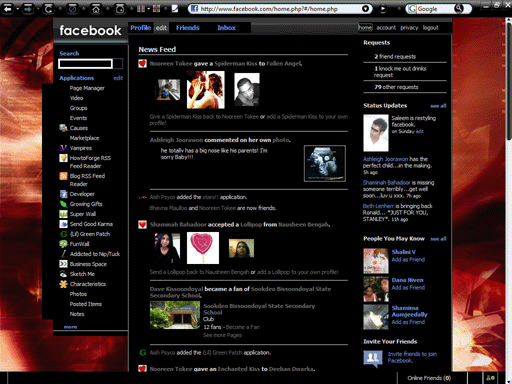Open the browser home page icon

[x=96, y=9]
